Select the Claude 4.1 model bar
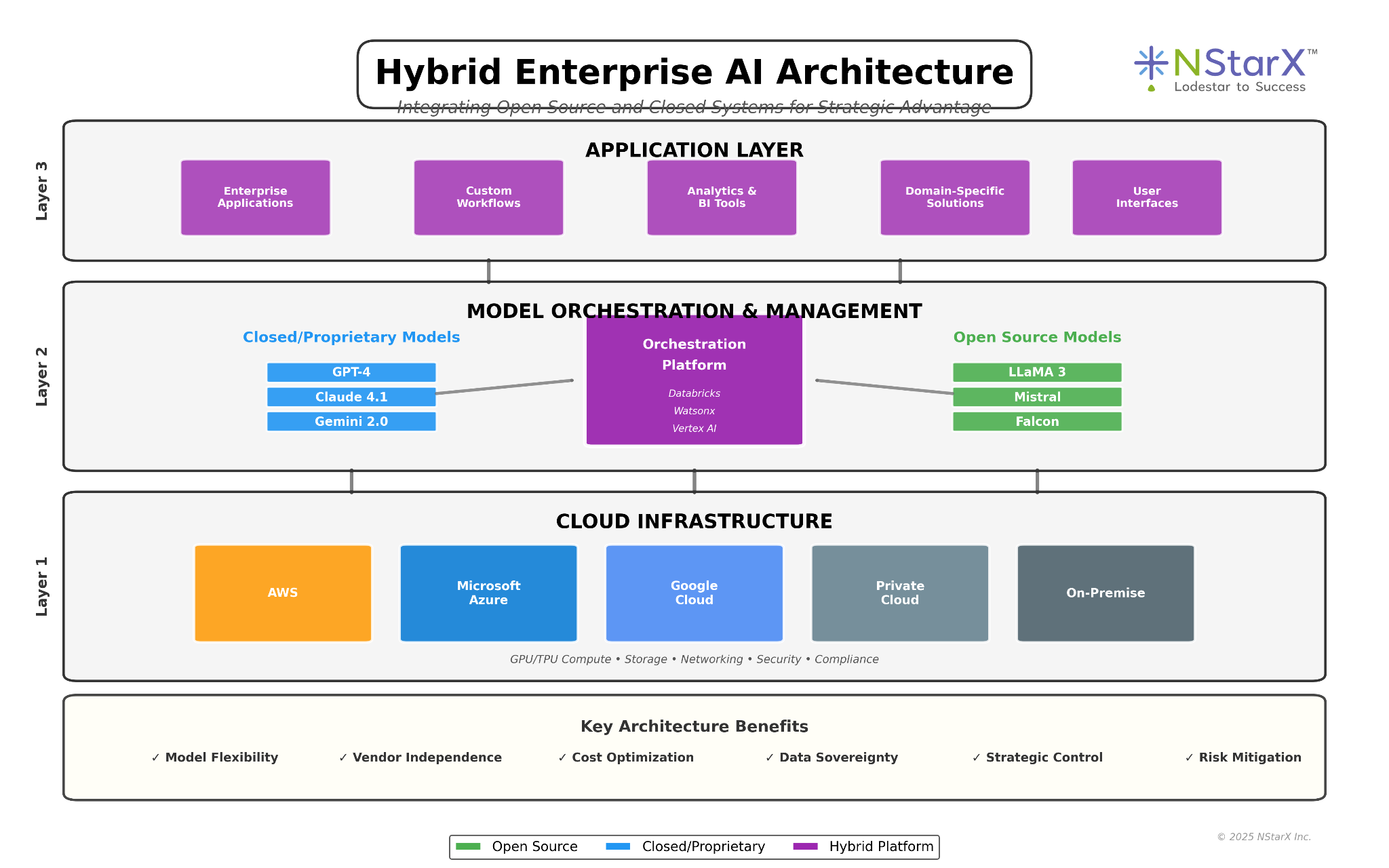1389x868 pixels. pyautogui.click(x=351, y=397)
